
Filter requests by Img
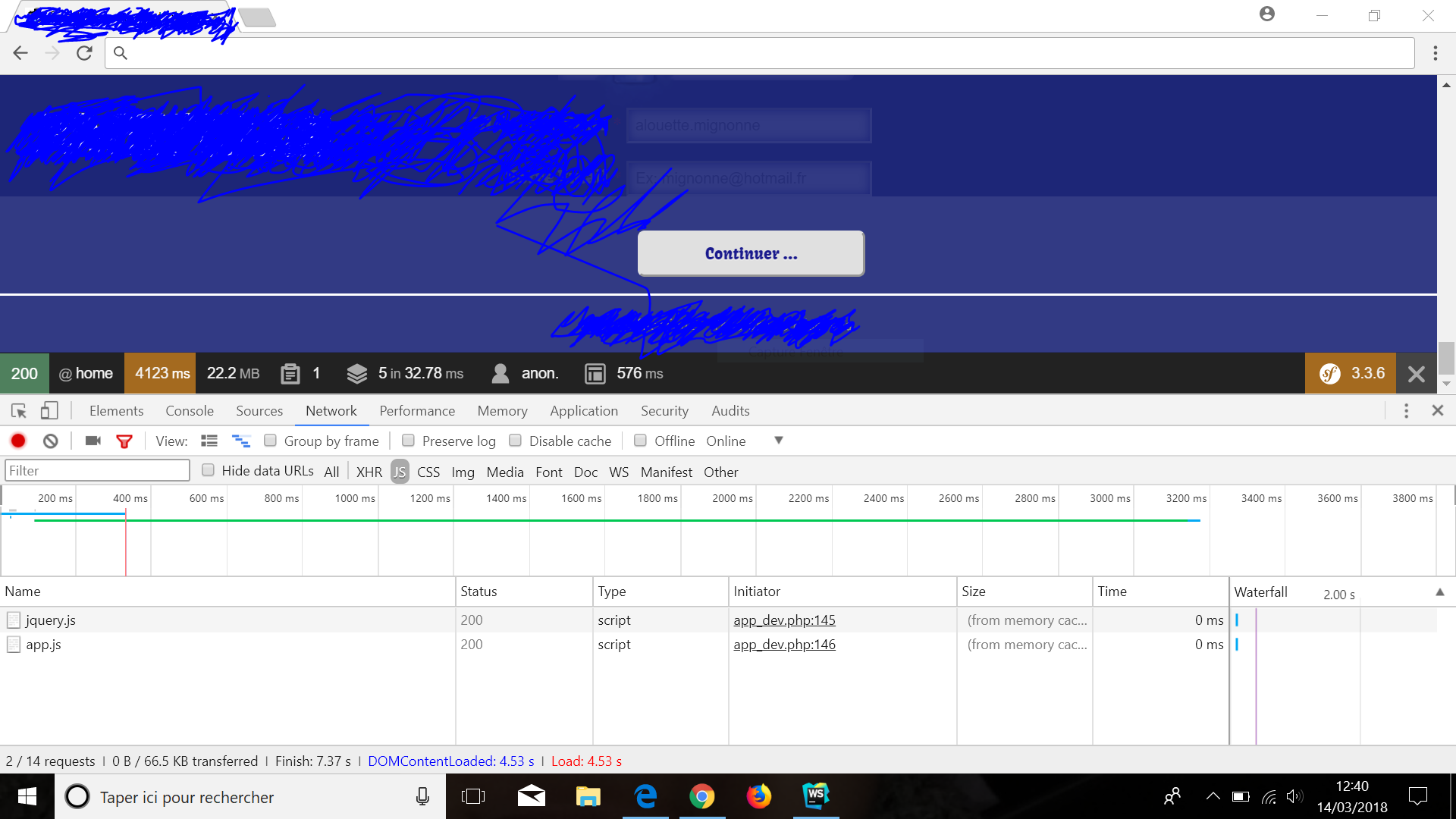[x=463, y=472]
